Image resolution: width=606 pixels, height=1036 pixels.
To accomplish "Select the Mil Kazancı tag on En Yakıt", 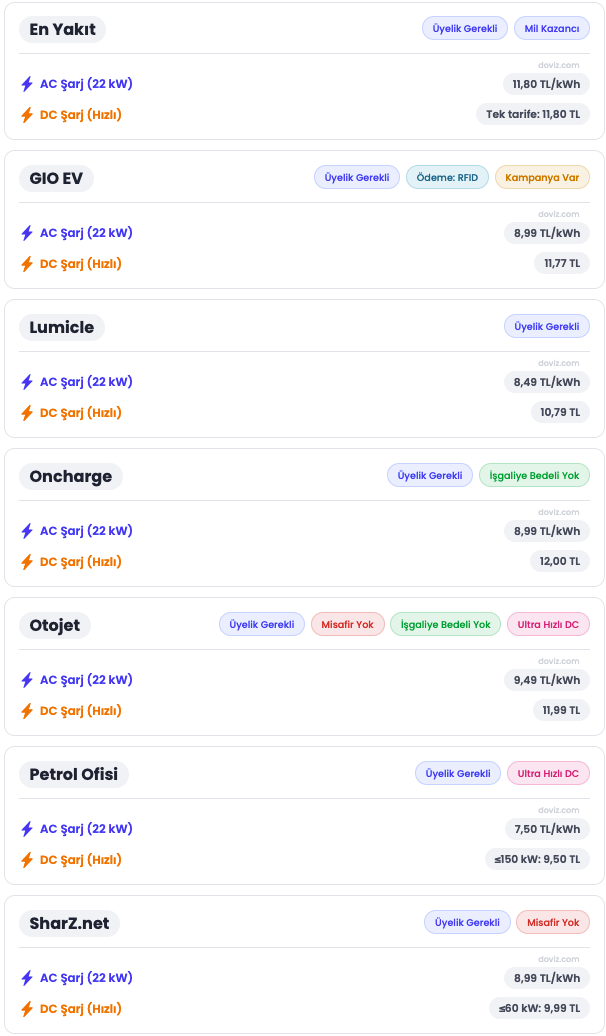I will [552, 29].
